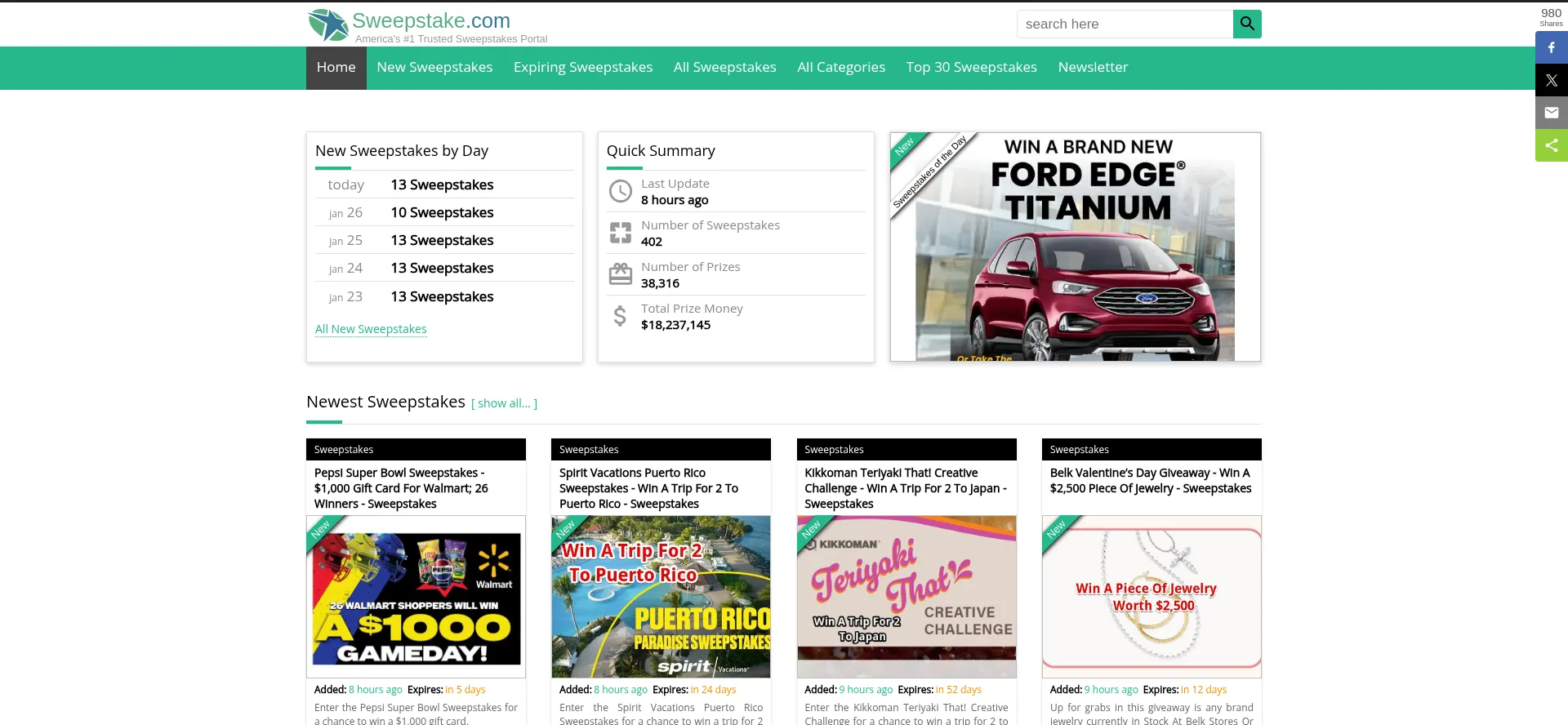
Task: Click the Kikkoman Teriyaki That image
Action: tap(906, 597)
